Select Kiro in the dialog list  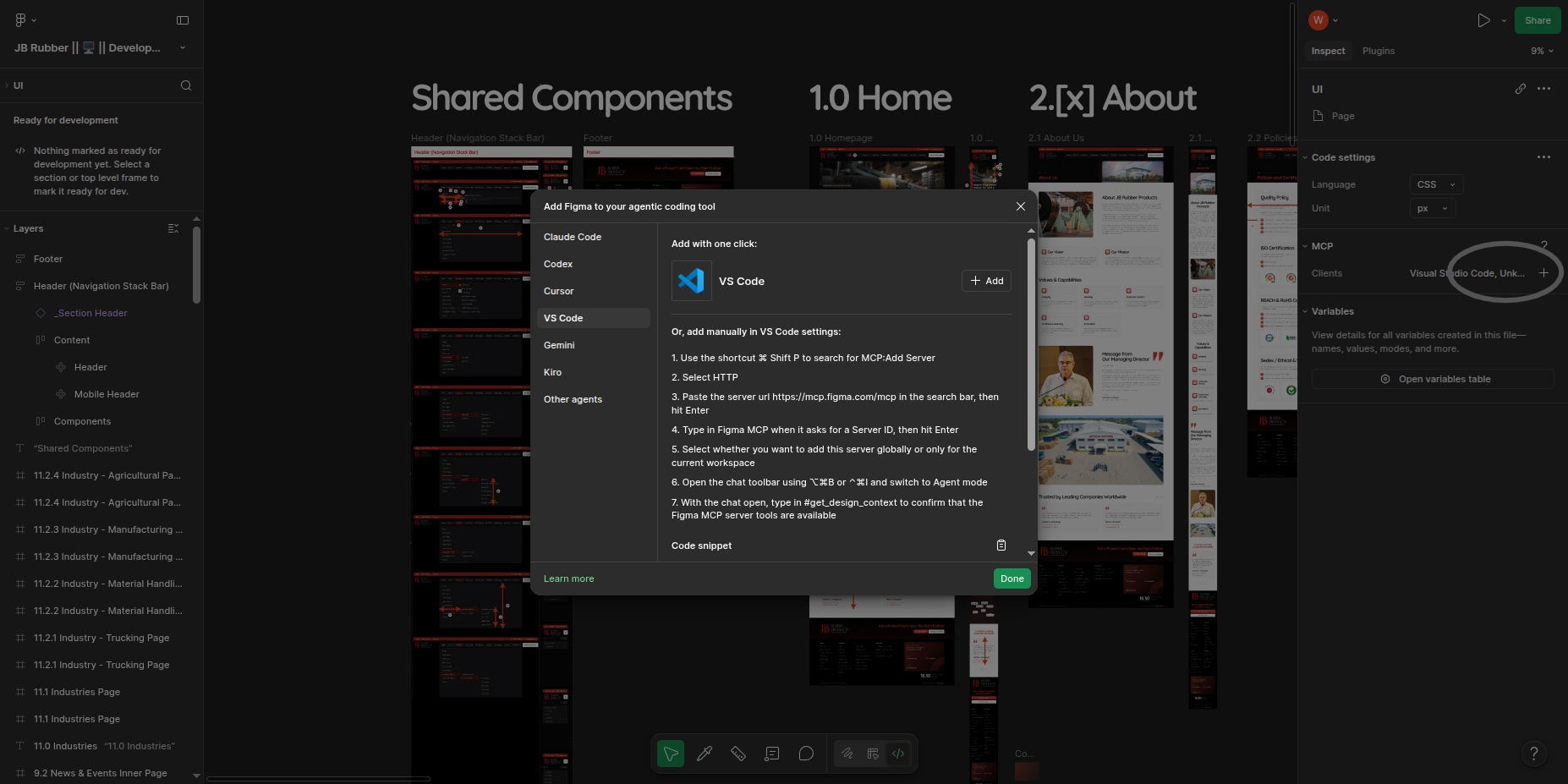point(594,372)
